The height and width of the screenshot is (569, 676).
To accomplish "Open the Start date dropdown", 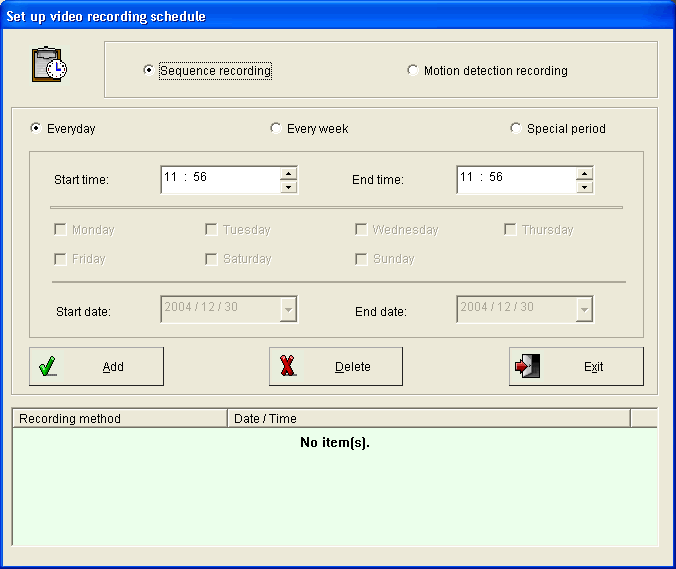I will (x=288, y=310).
